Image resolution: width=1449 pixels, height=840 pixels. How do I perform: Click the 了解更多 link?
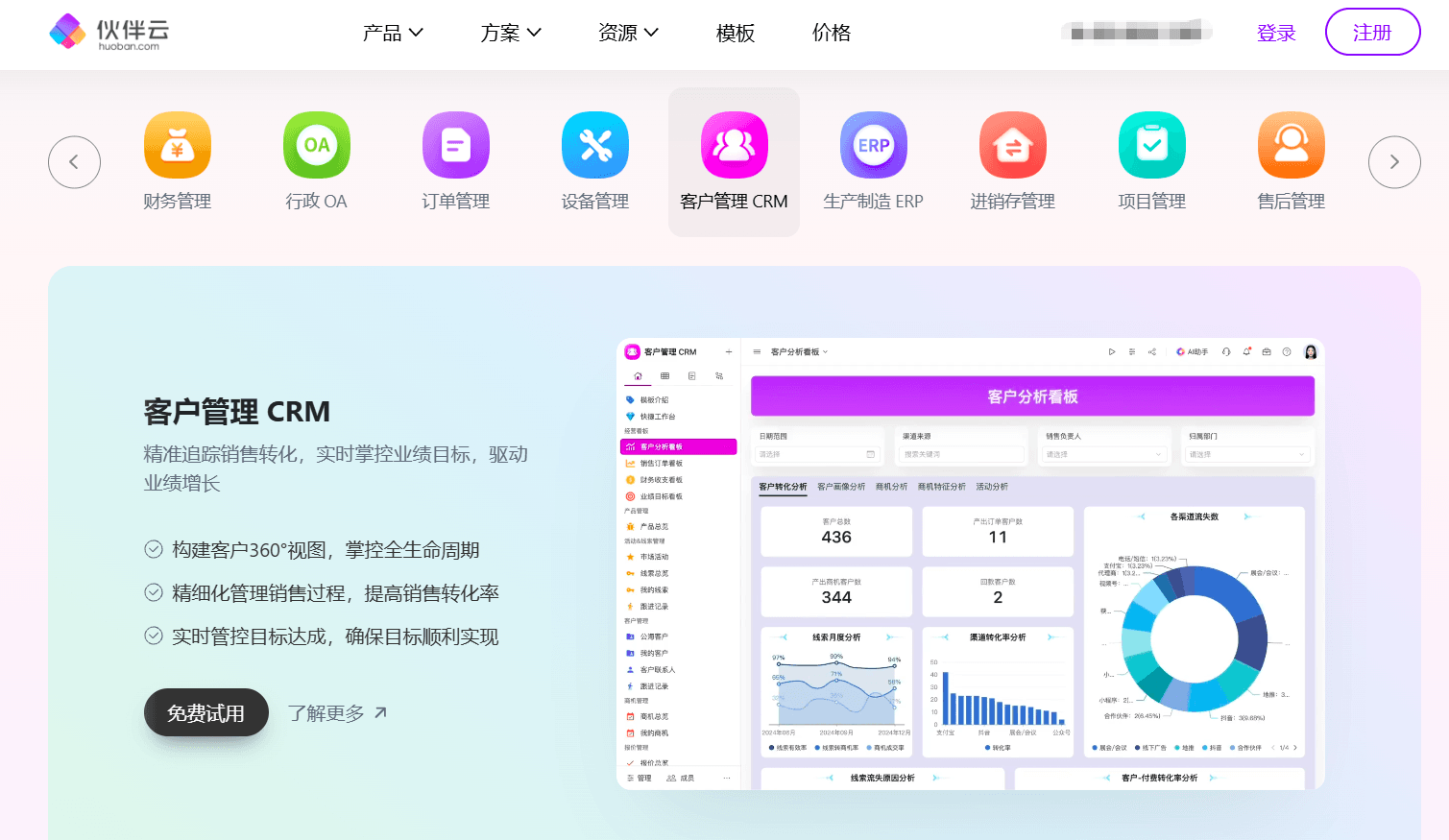[338, 713]
